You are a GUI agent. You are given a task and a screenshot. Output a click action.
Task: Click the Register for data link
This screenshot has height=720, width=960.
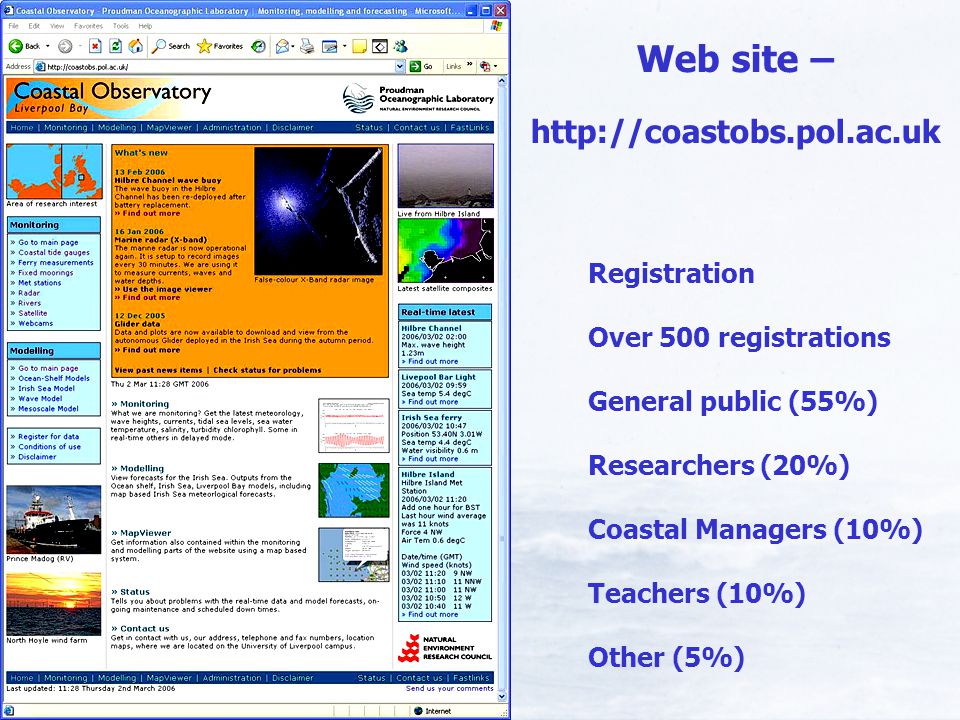(x=48, y=437)
